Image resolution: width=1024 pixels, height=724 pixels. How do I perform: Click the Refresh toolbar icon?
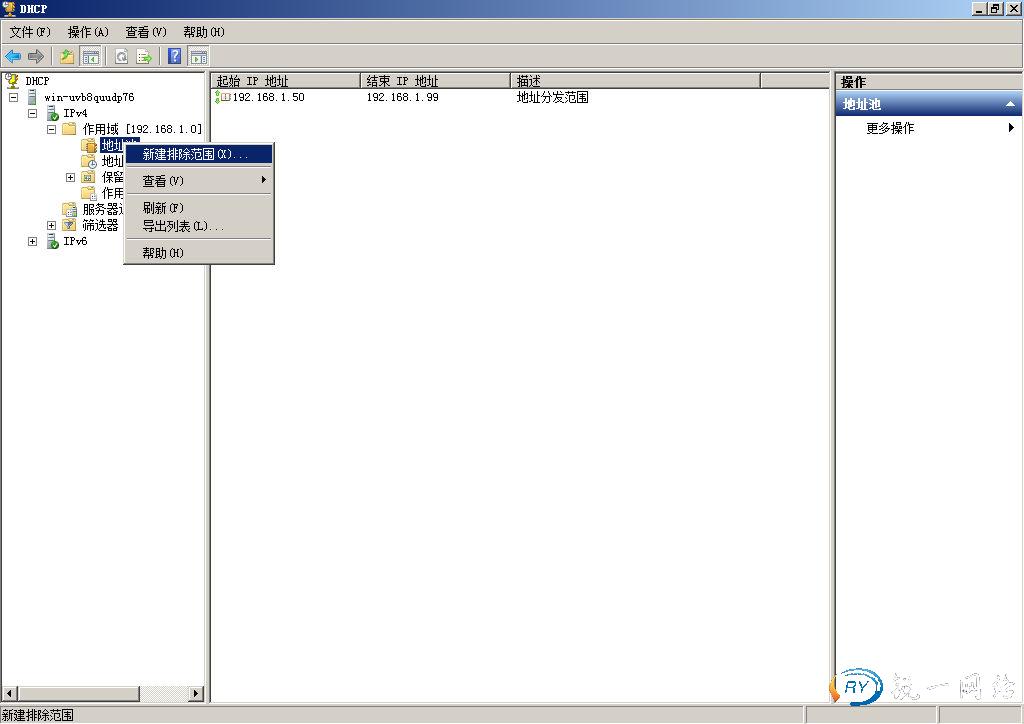pos(121,57)
